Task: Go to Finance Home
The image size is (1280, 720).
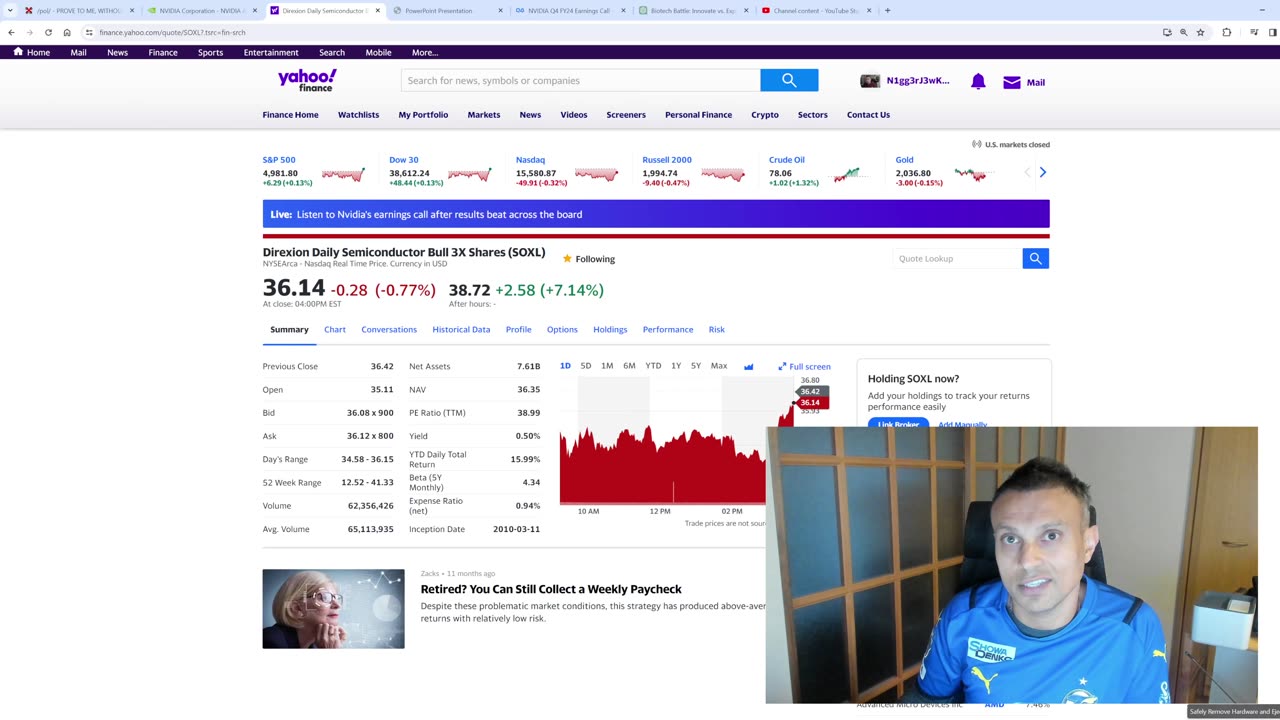Action: click(x=290, y=114)
